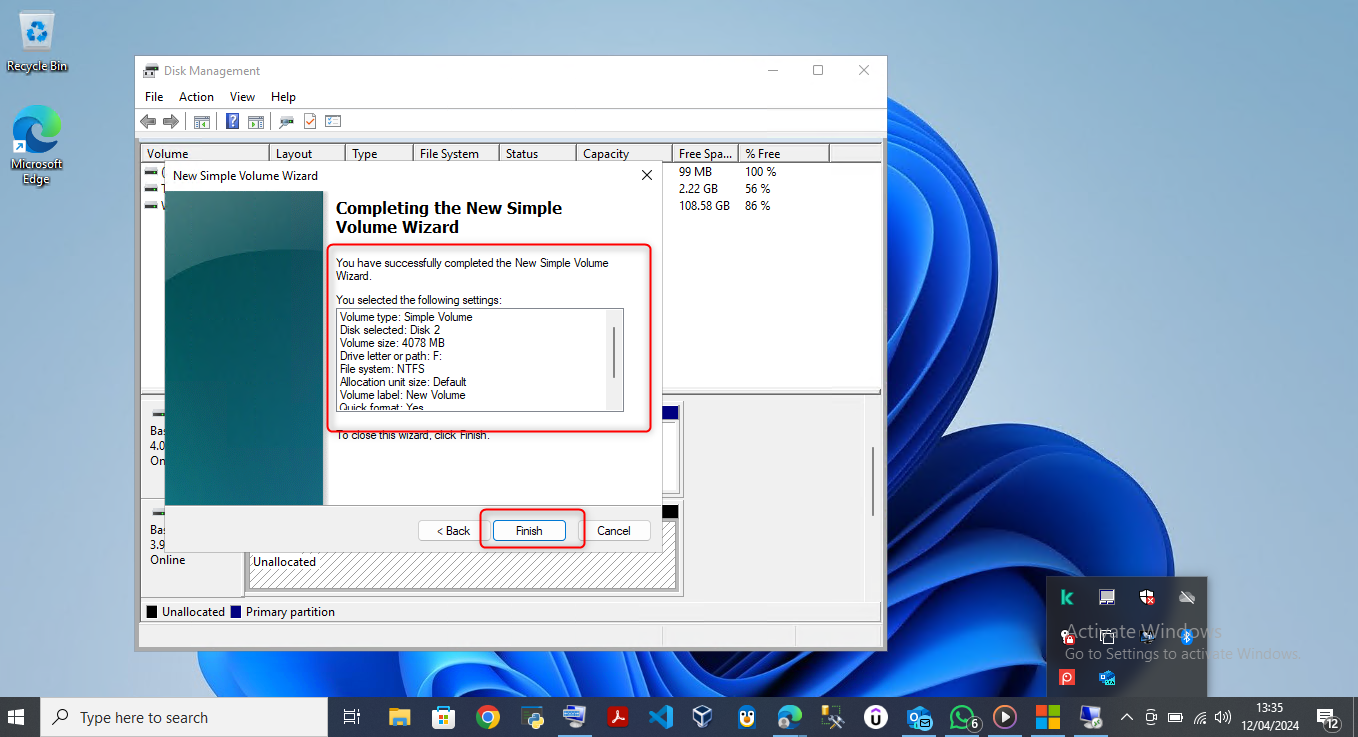Viewport: 1358px width, 737px height.
Task: Open the View menu in Disk Management
Action: point(242,97)
